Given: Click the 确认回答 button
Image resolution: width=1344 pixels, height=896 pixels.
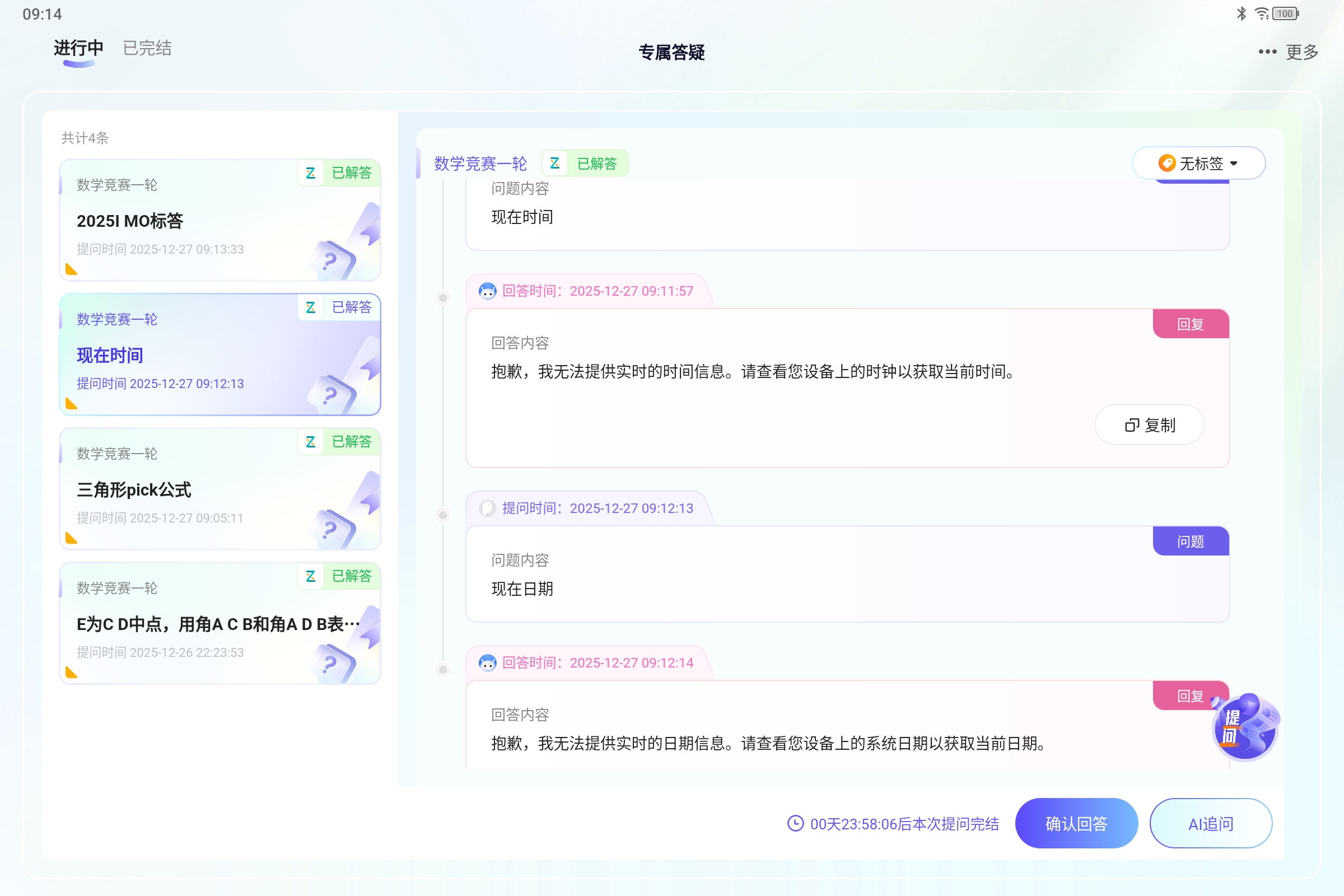Looking at the screenshot, I should 1076,823.
